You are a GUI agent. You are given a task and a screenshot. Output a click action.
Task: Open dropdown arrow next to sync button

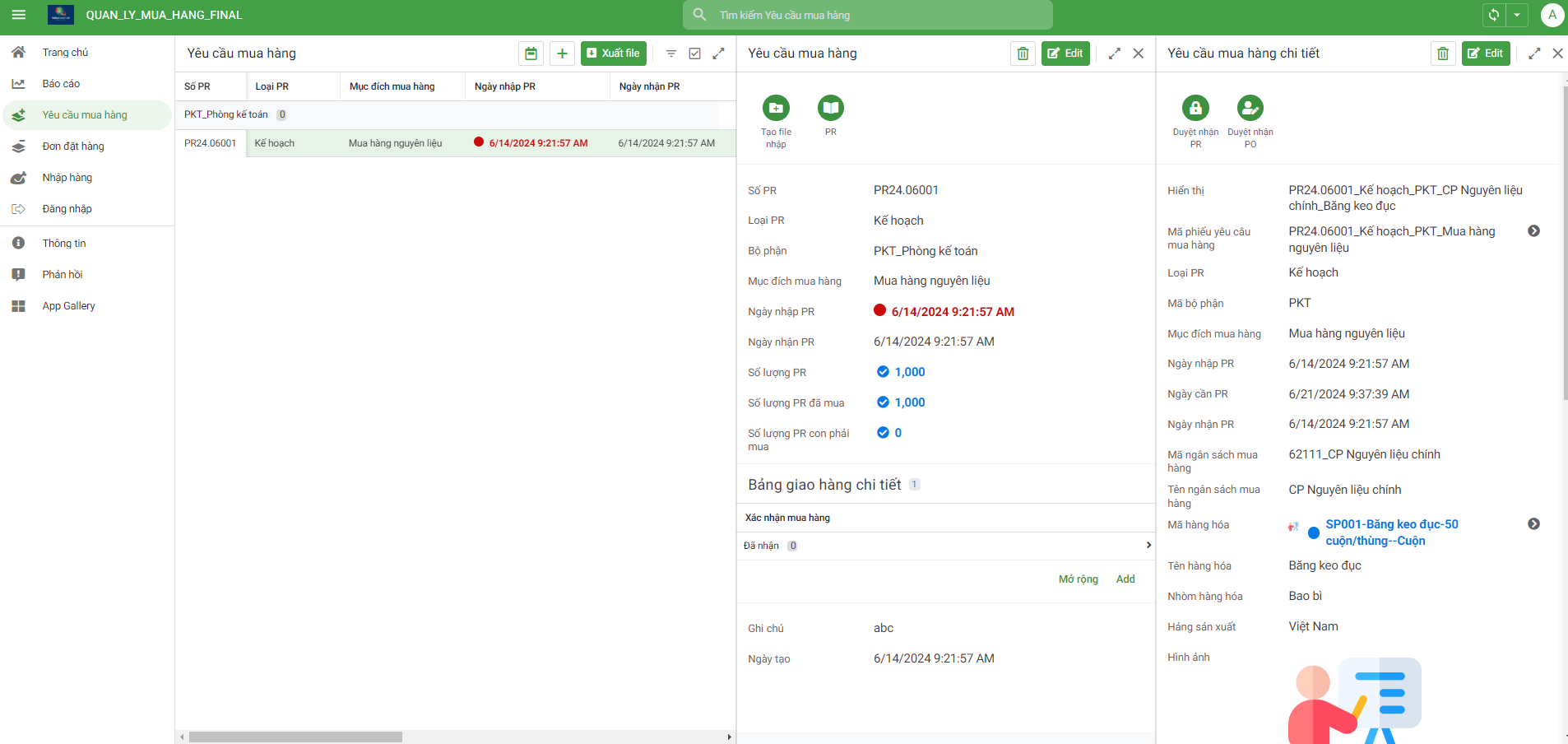tap(1517, 15)
